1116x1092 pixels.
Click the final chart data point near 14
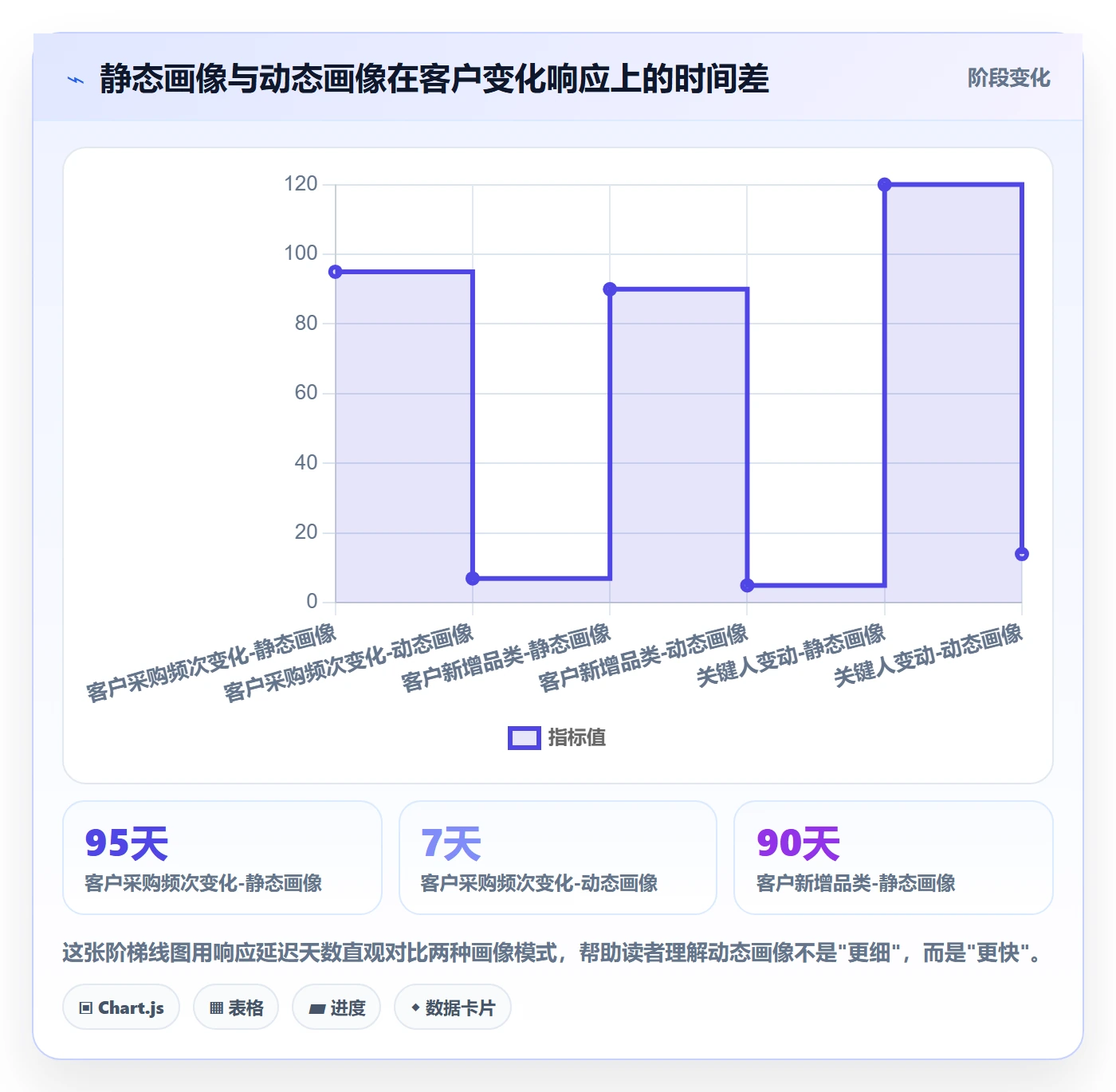(1022, 554)
